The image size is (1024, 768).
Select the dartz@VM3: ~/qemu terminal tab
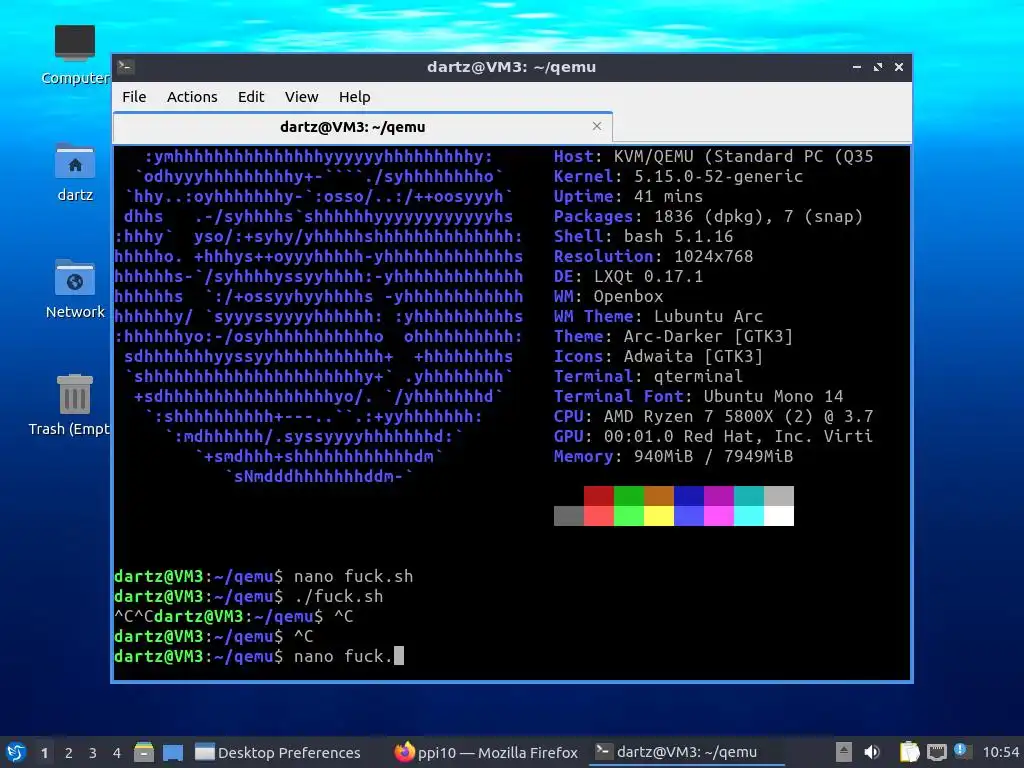click(362, 127)
